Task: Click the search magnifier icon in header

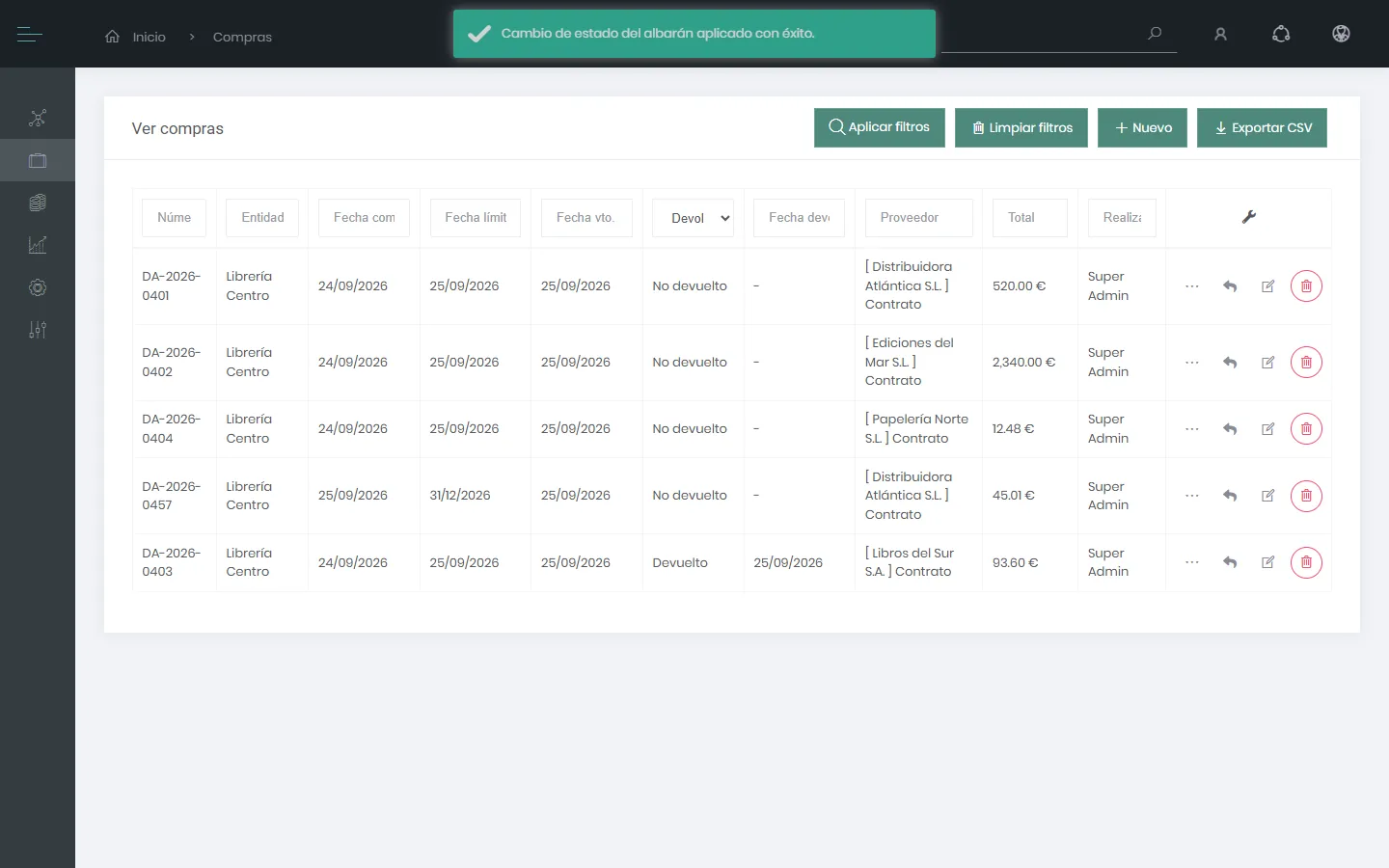Action: pos(1155,34)
